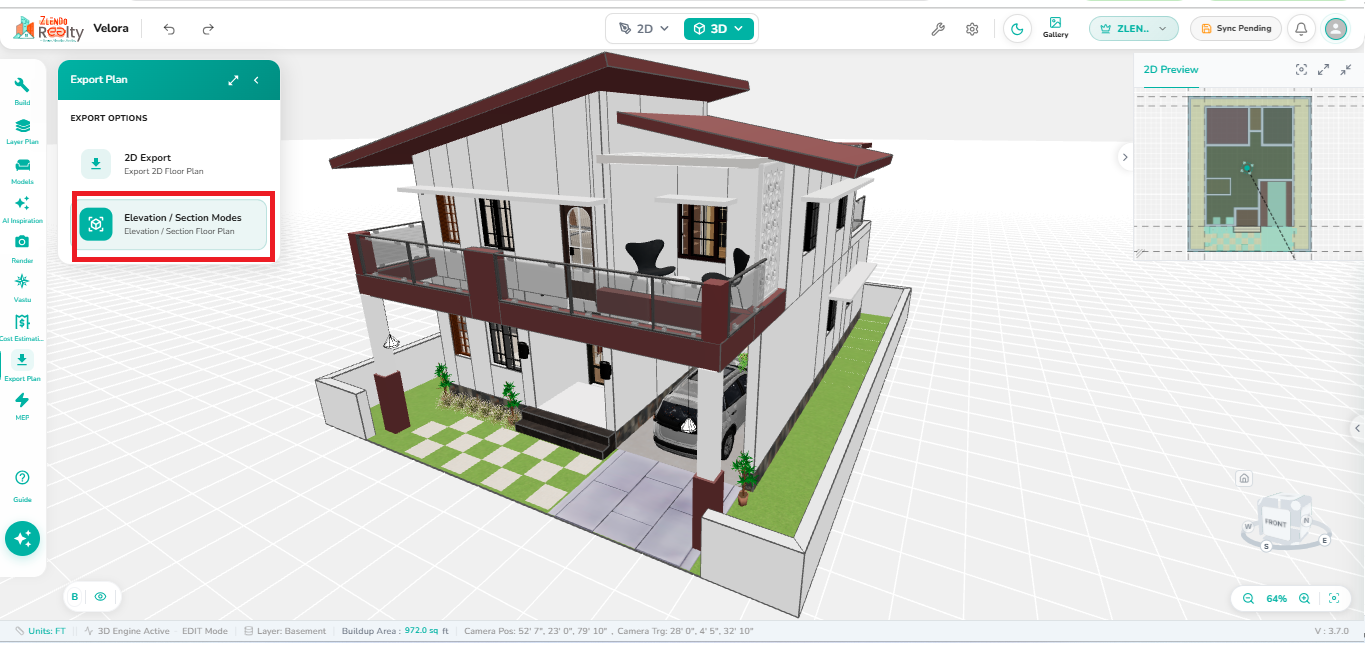Screen dimensions: 1365x645
Task: Recenter the 2D Preview view
Action: [1301, 69]
